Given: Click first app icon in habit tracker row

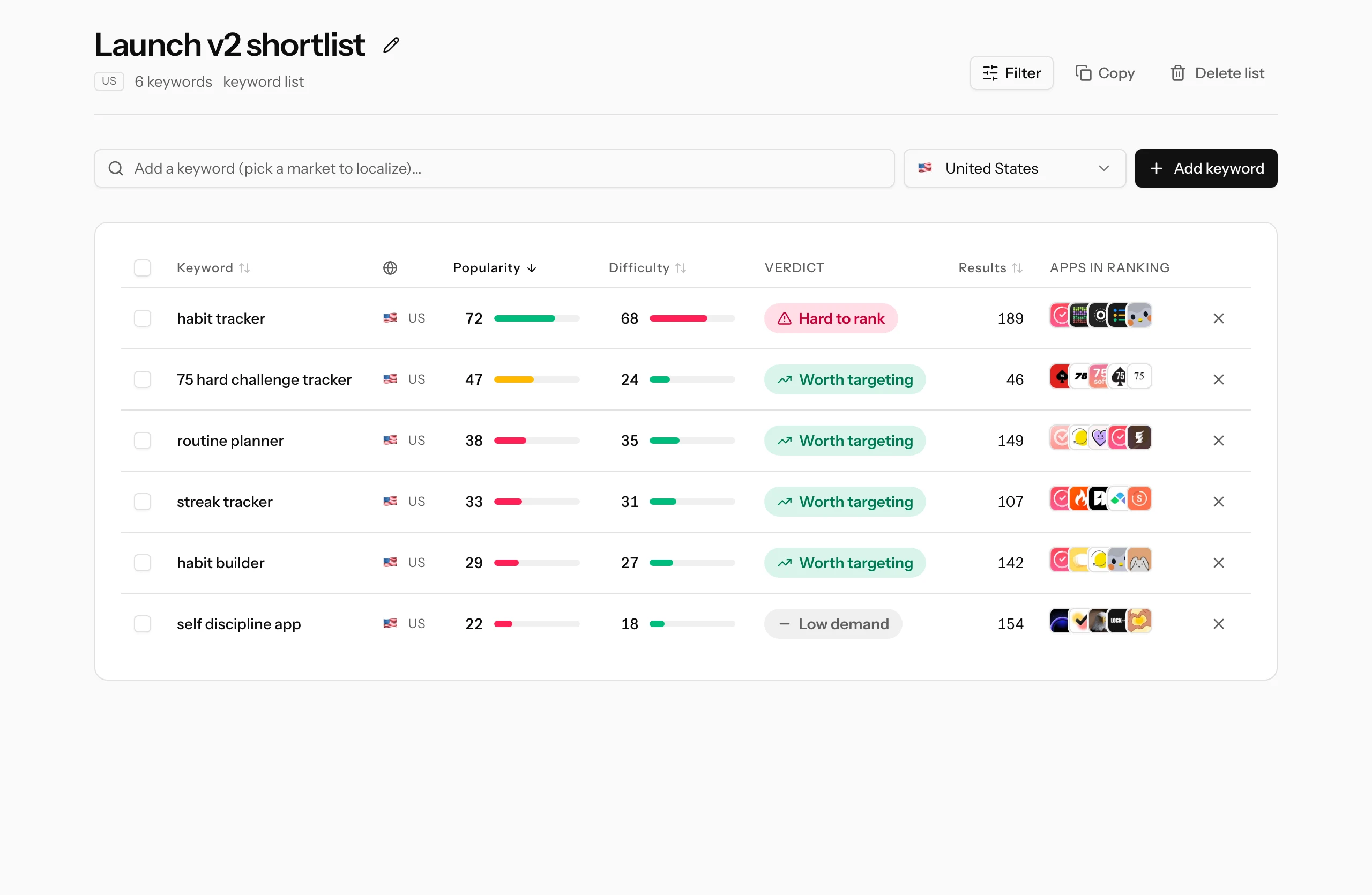Looking at the screenshot, I should (x=1060, y=315).
